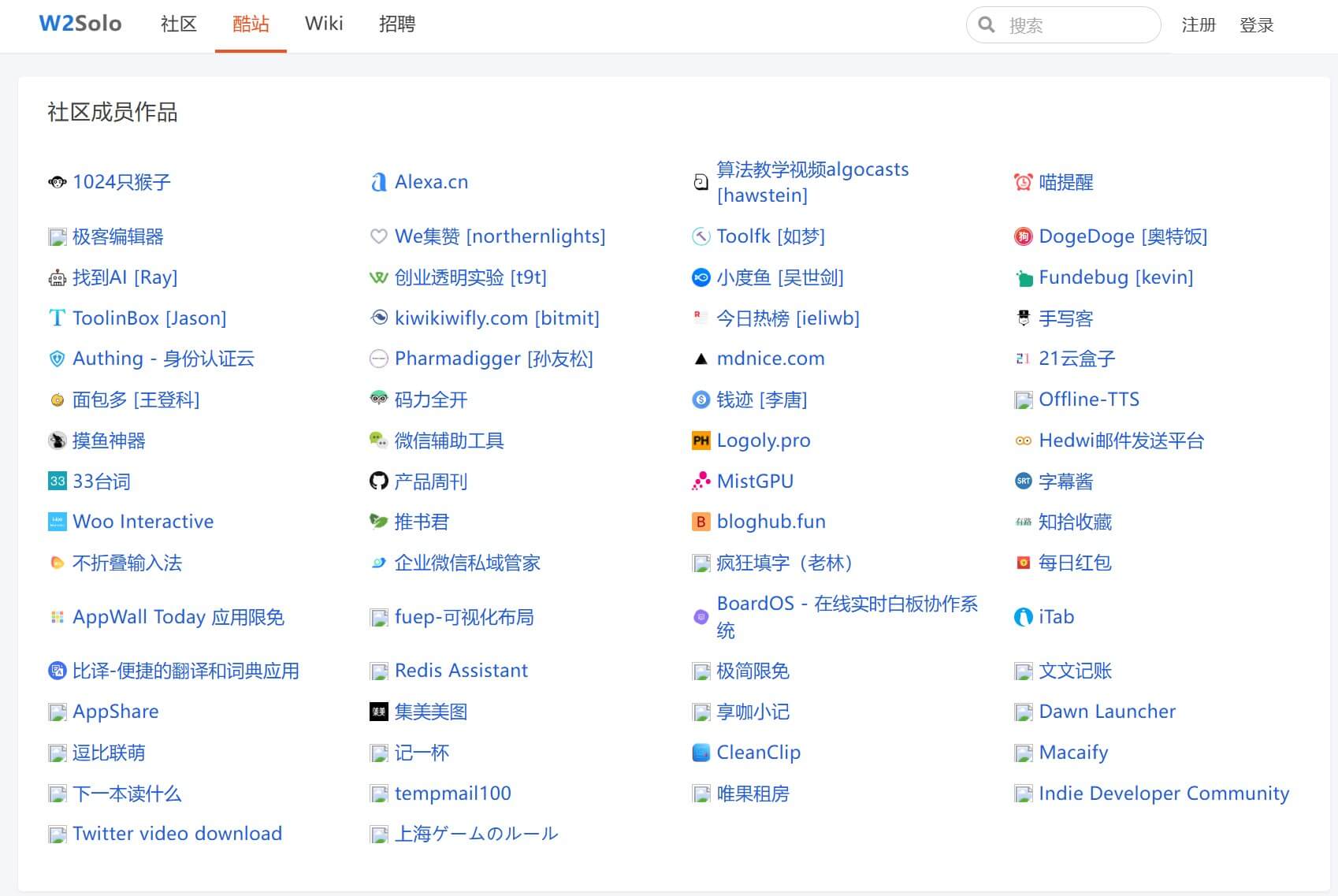Click the 登录 link
The image size is (1338, 896).
1256,25
